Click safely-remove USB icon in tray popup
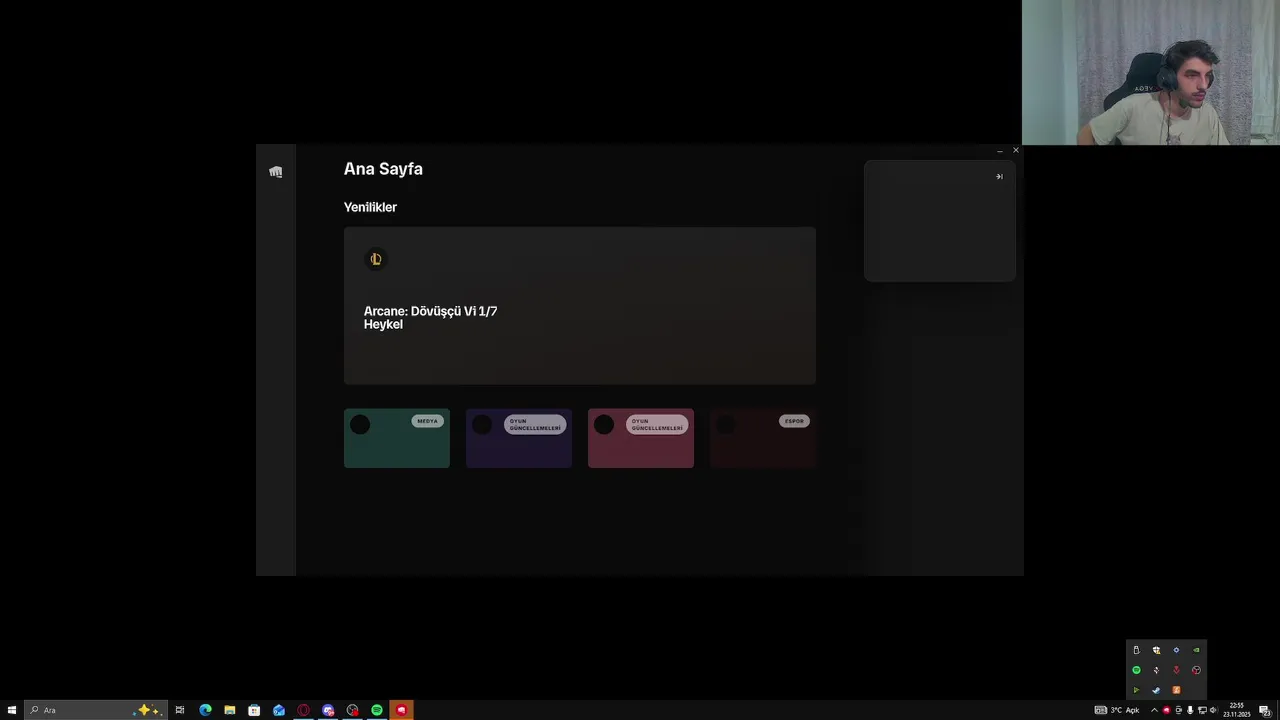 [1136, 650]
